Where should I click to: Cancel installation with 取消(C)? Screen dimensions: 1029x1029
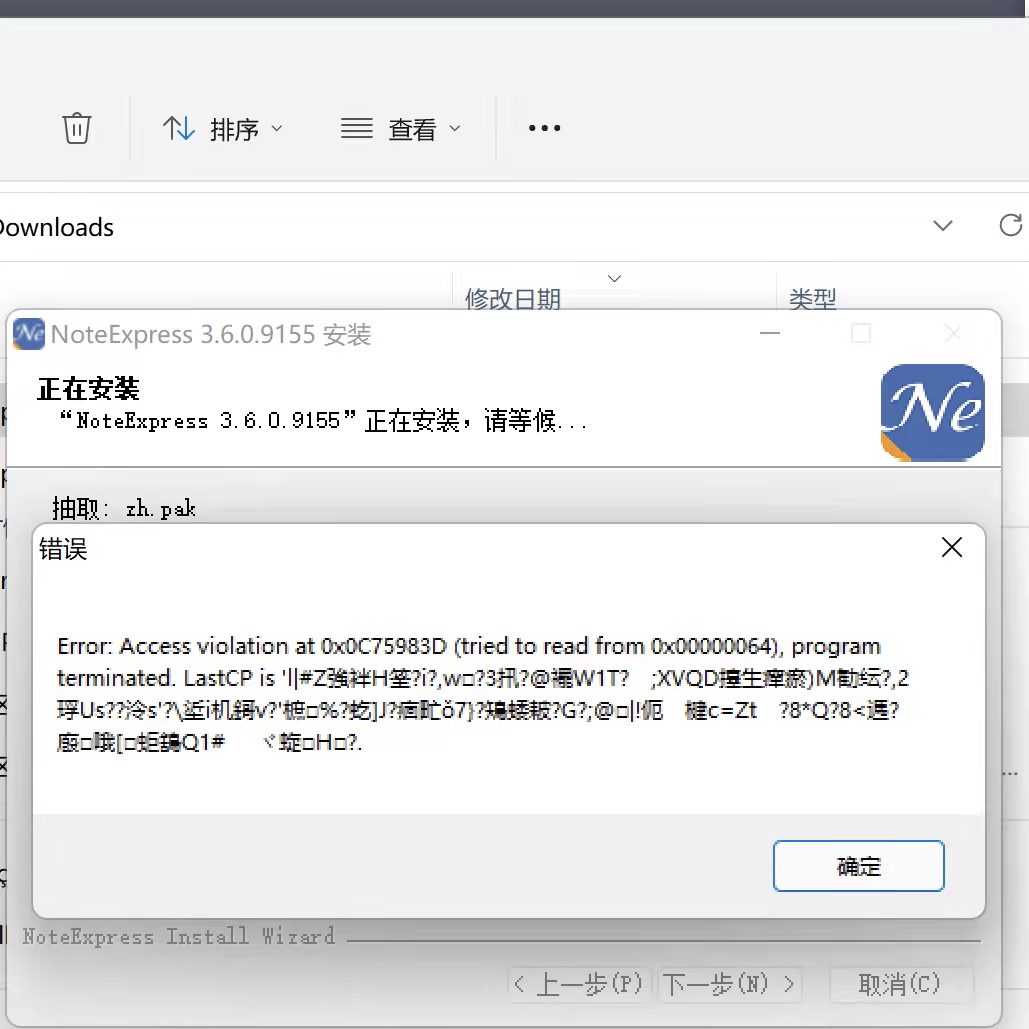(899, 984)
